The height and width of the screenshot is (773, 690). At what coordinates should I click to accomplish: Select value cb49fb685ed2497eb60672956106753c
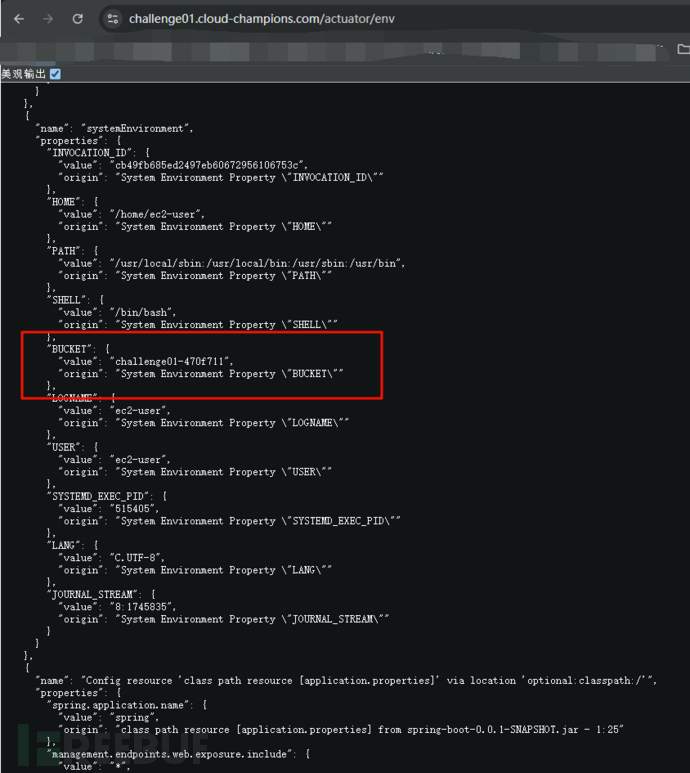pyautogui.click(x=207, y=165)
